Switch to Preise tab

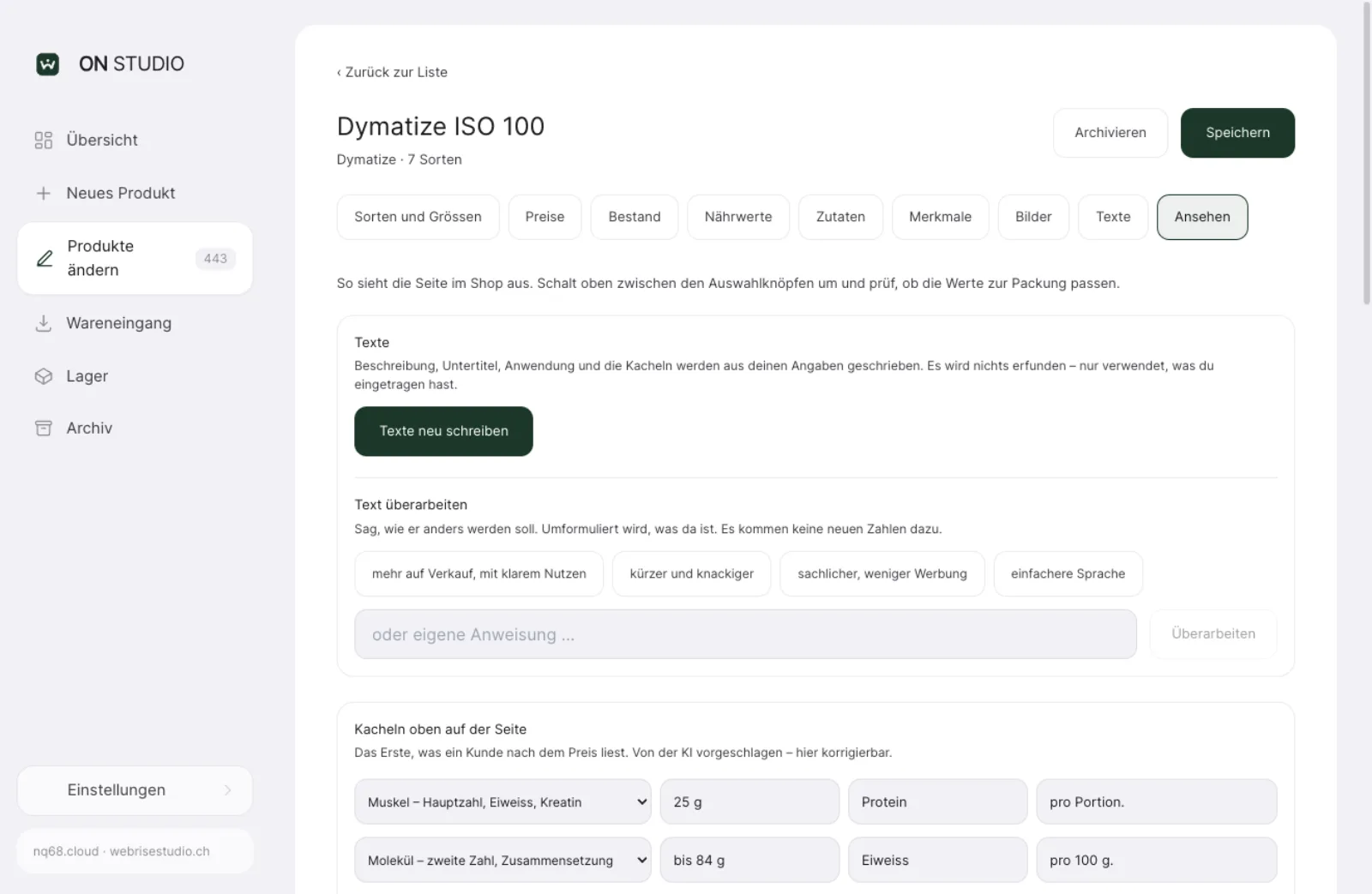[545, 217]
